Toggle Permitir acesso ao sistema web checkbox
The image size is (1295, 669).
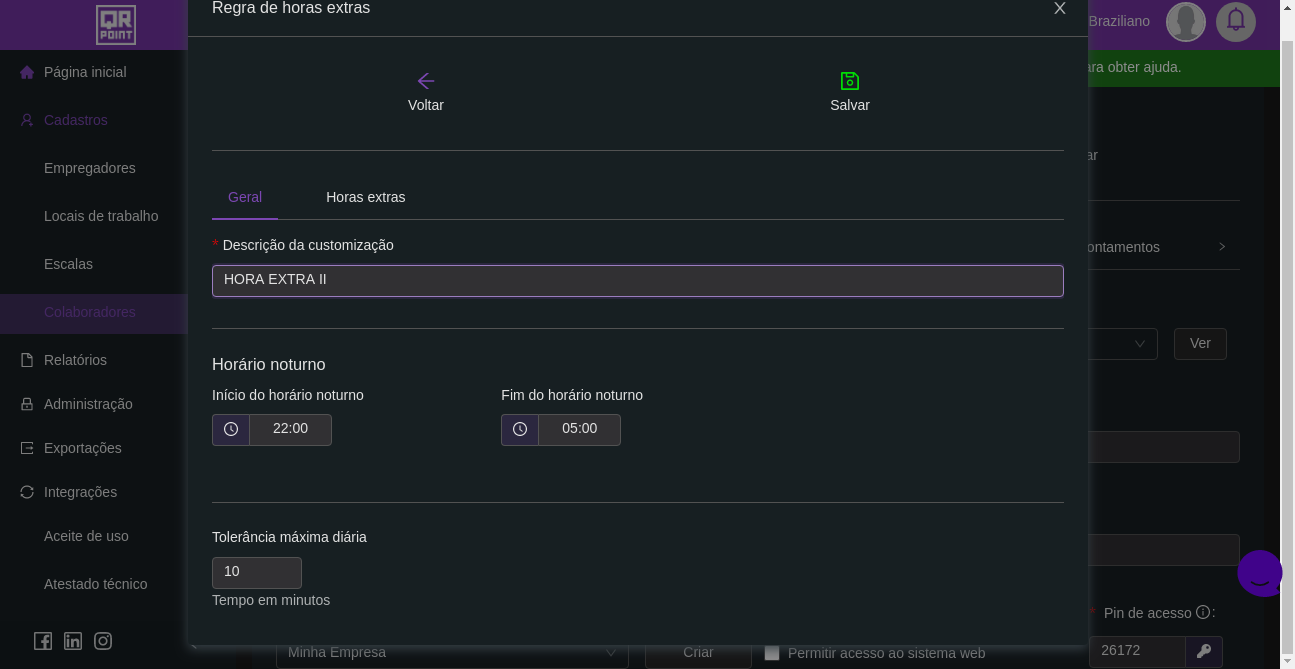[772, 653]
